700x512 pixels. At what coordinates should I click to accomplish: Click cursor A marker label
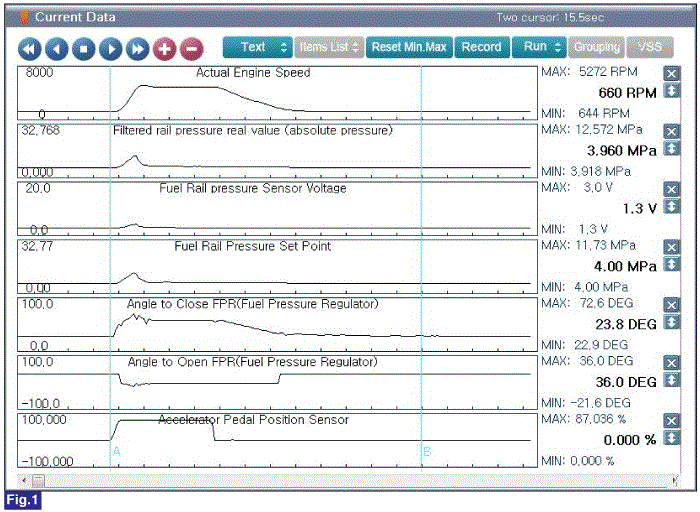(x=117, y=451)
